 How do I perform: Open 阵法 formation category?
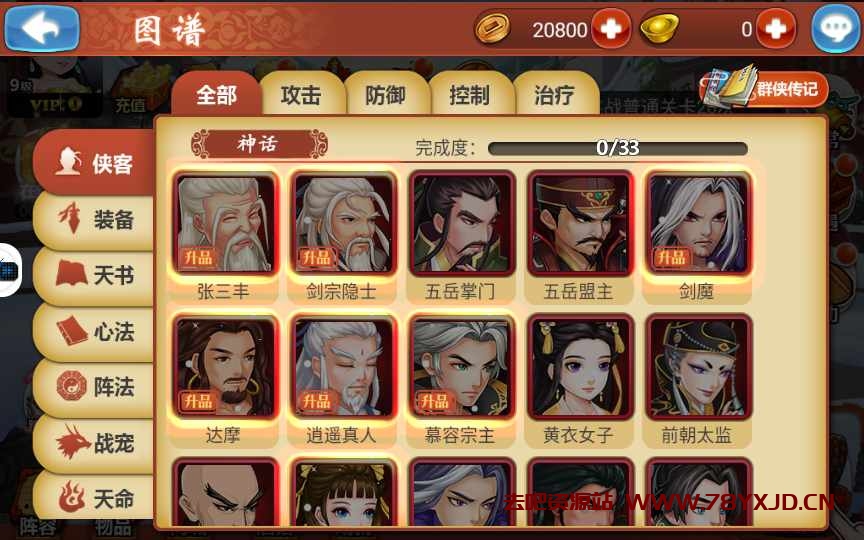[x=94, y=387]
